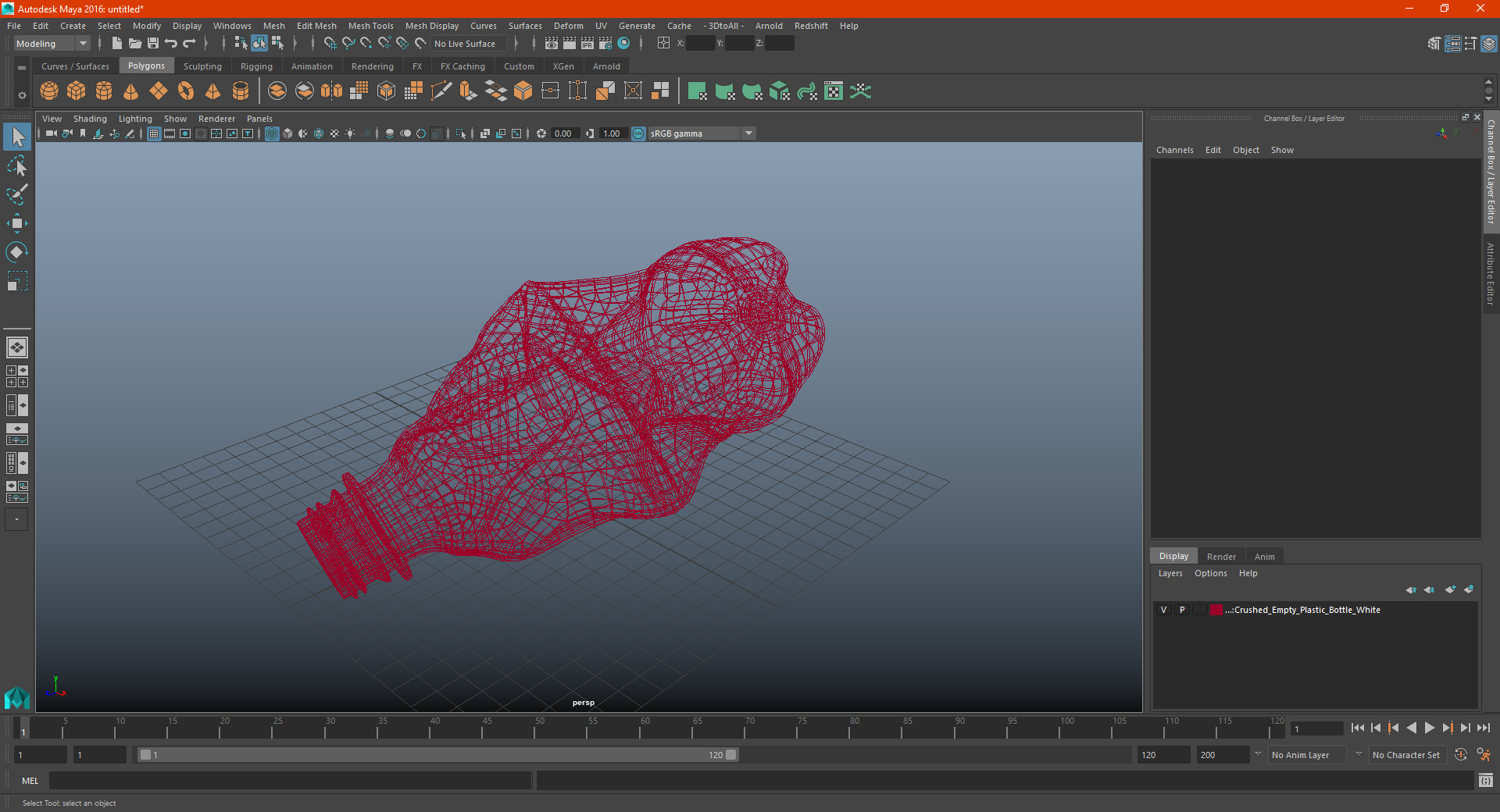Toggle smooth shade all in viewport toolbar
Screen dimensions: 1500x812
[287, 134]
